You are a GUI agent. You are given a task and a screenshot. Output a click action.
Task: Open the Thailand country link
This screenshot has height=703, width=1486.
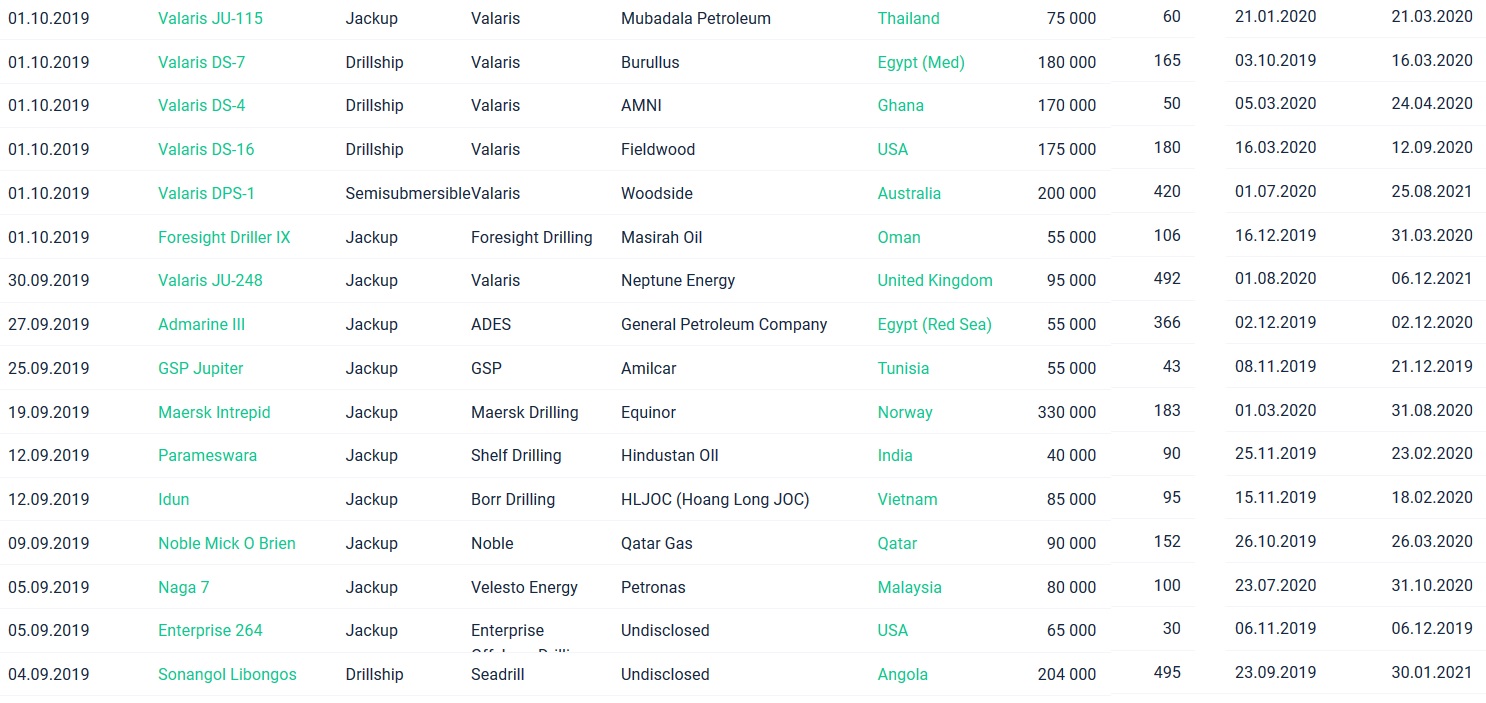pos(908,18)
